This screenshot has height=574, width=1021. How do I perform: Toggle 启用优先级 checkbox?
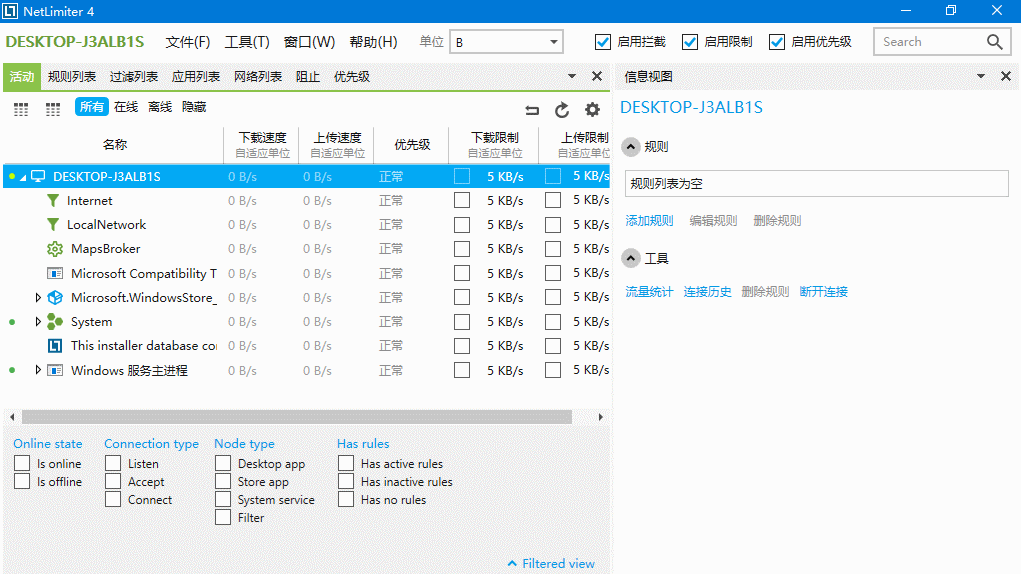[x=776, y=42]
